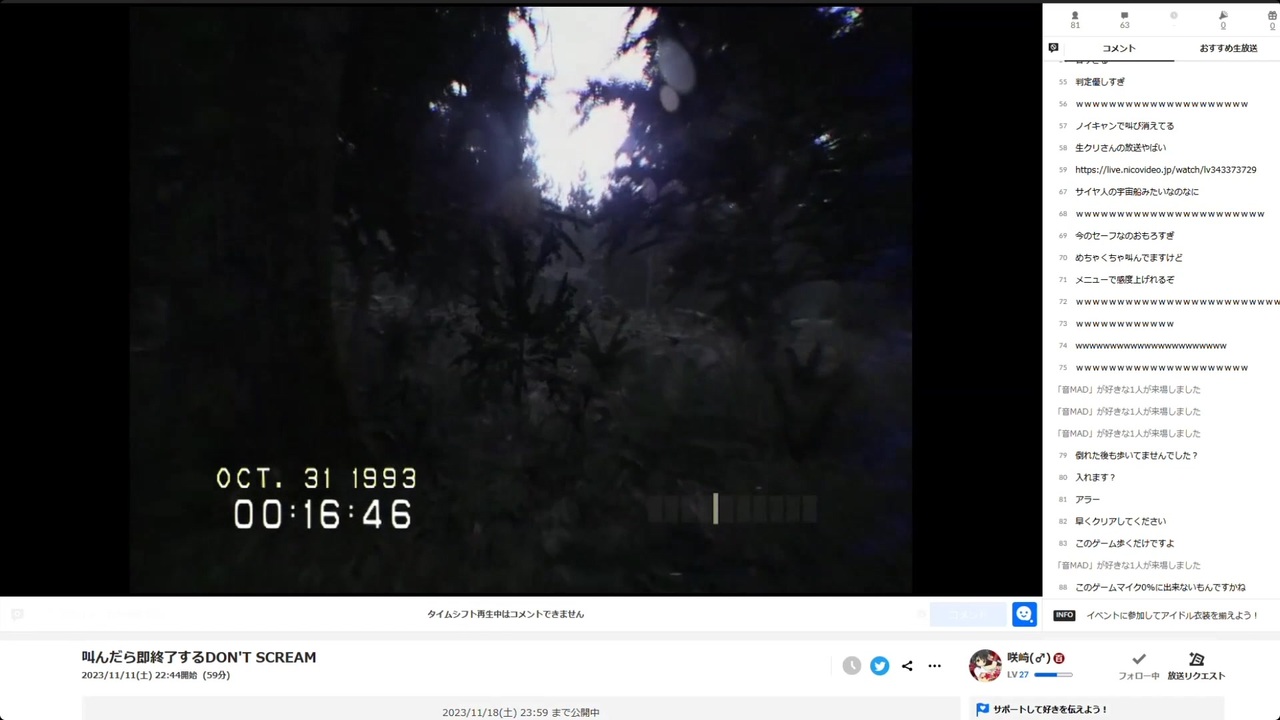Open the three-dot more options menu
Viewport: 1280px width, 720px height.
934,666
